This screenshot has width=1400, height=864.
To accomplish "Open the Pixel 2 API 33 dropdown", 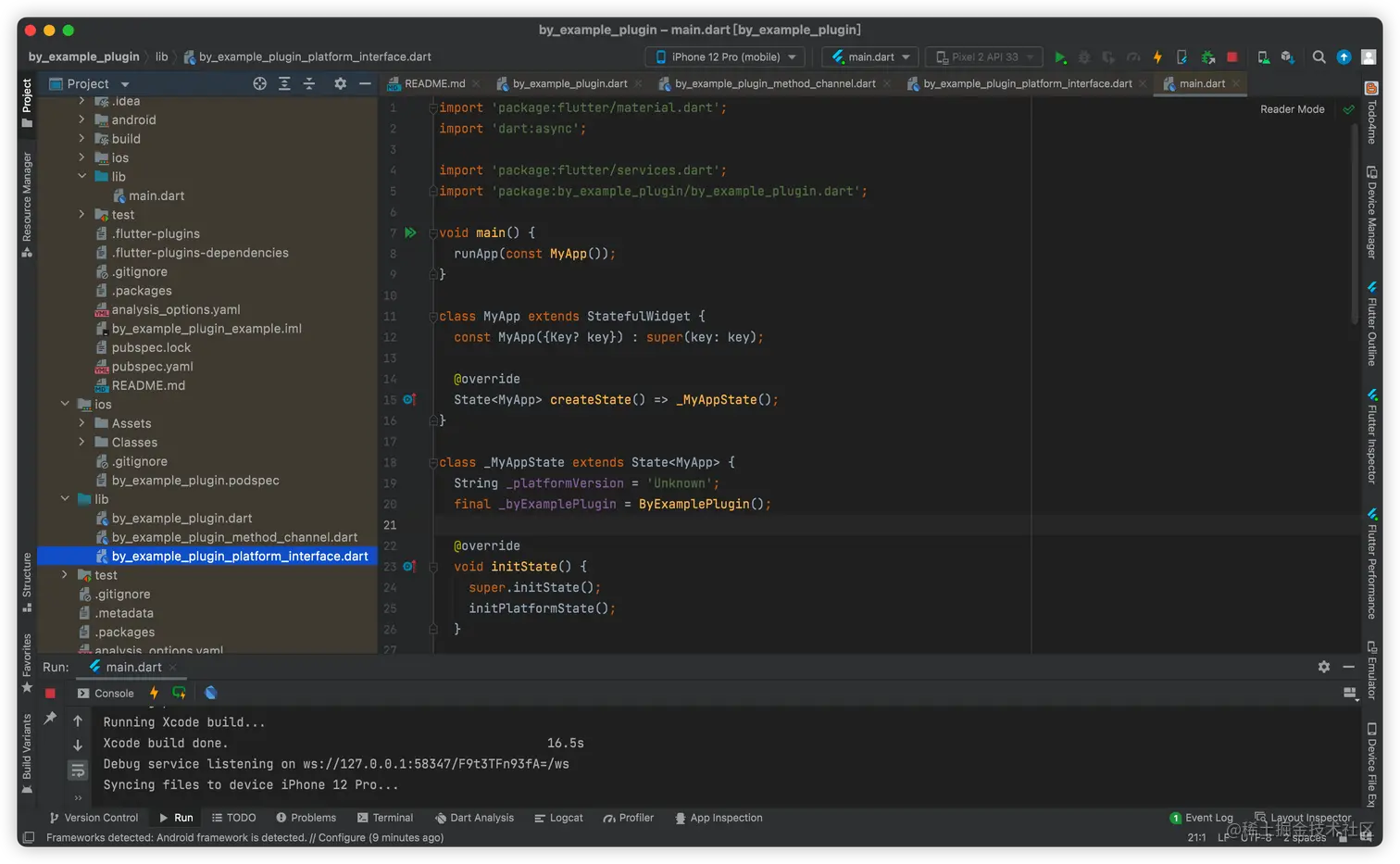I will click(984, 57).
